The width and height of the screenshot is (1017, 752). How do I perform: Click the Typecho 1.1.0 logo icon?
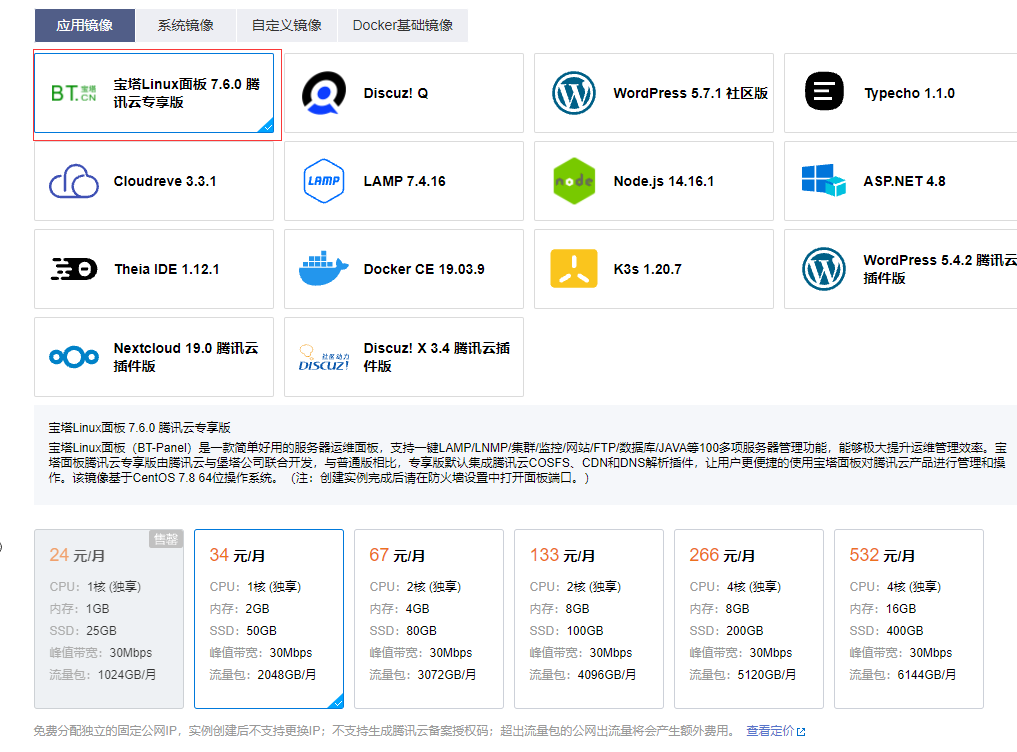(824, 91)
